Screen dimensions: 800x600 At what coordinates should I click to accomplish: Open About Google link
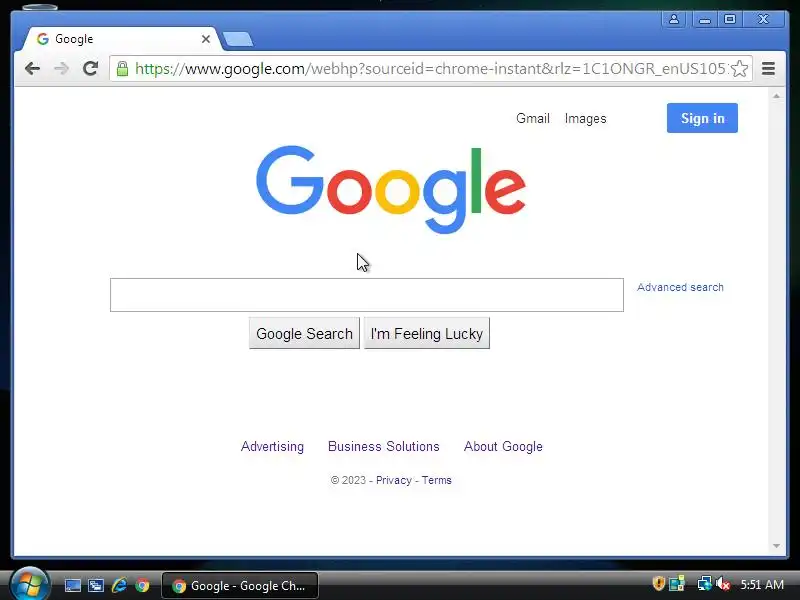[503, 446]
